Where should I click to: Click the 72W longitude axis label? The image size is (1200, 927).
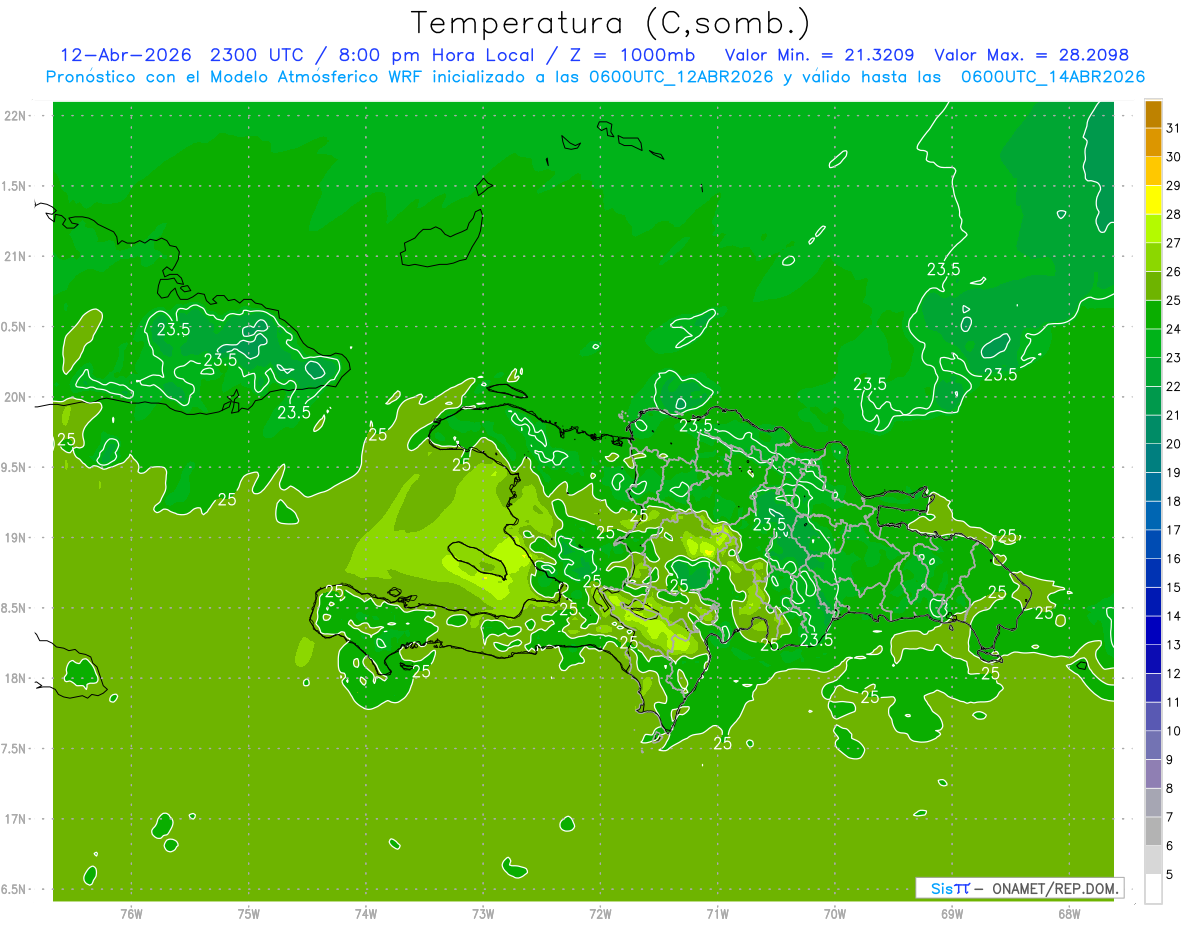(600, 914)
